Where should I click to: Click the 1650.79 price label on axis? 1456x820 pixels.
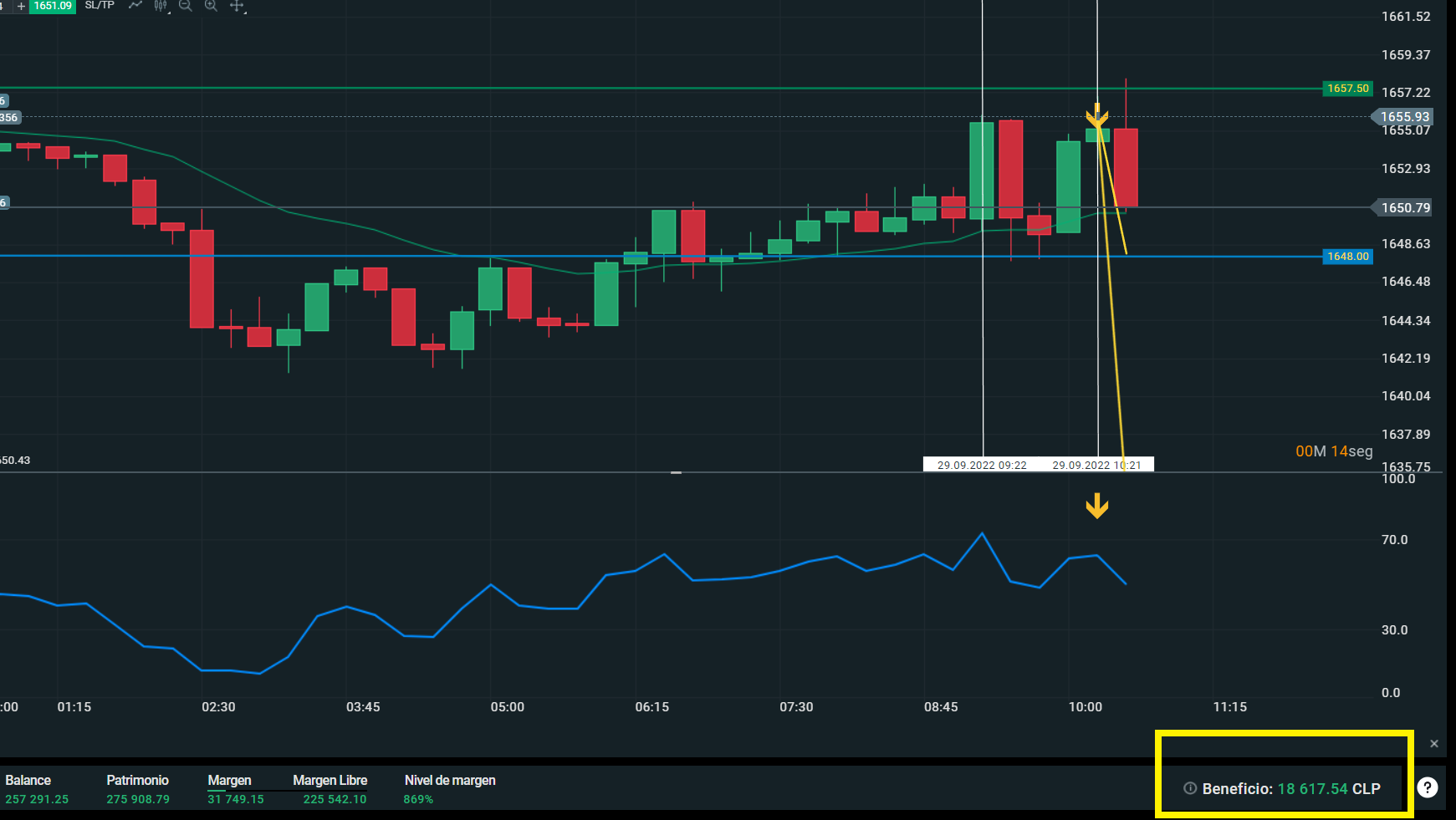[1402, 207]
